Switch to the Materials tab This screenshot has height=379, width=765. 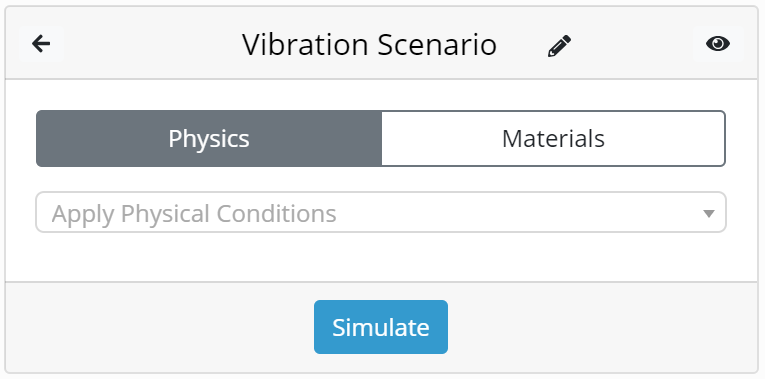553,139
